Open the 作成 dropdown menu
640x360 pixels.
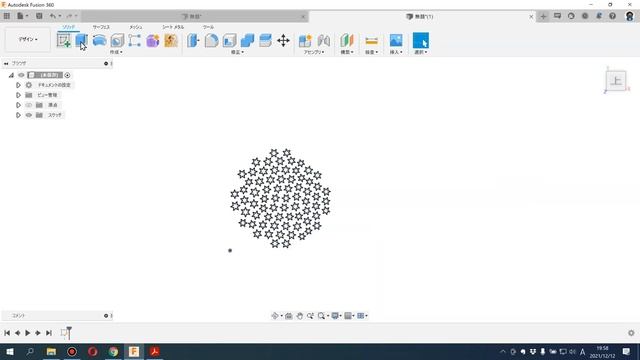click(116, 52)
